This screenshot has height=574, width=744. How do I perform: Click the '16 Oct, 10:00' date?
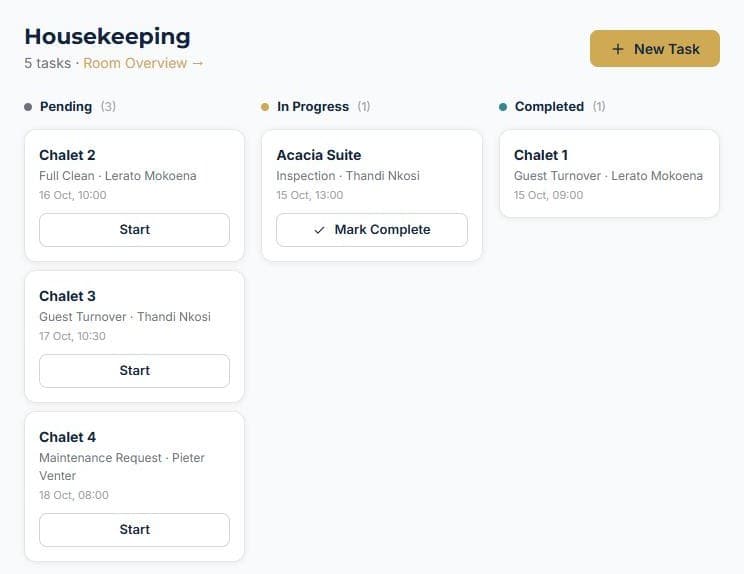point(73,195)
